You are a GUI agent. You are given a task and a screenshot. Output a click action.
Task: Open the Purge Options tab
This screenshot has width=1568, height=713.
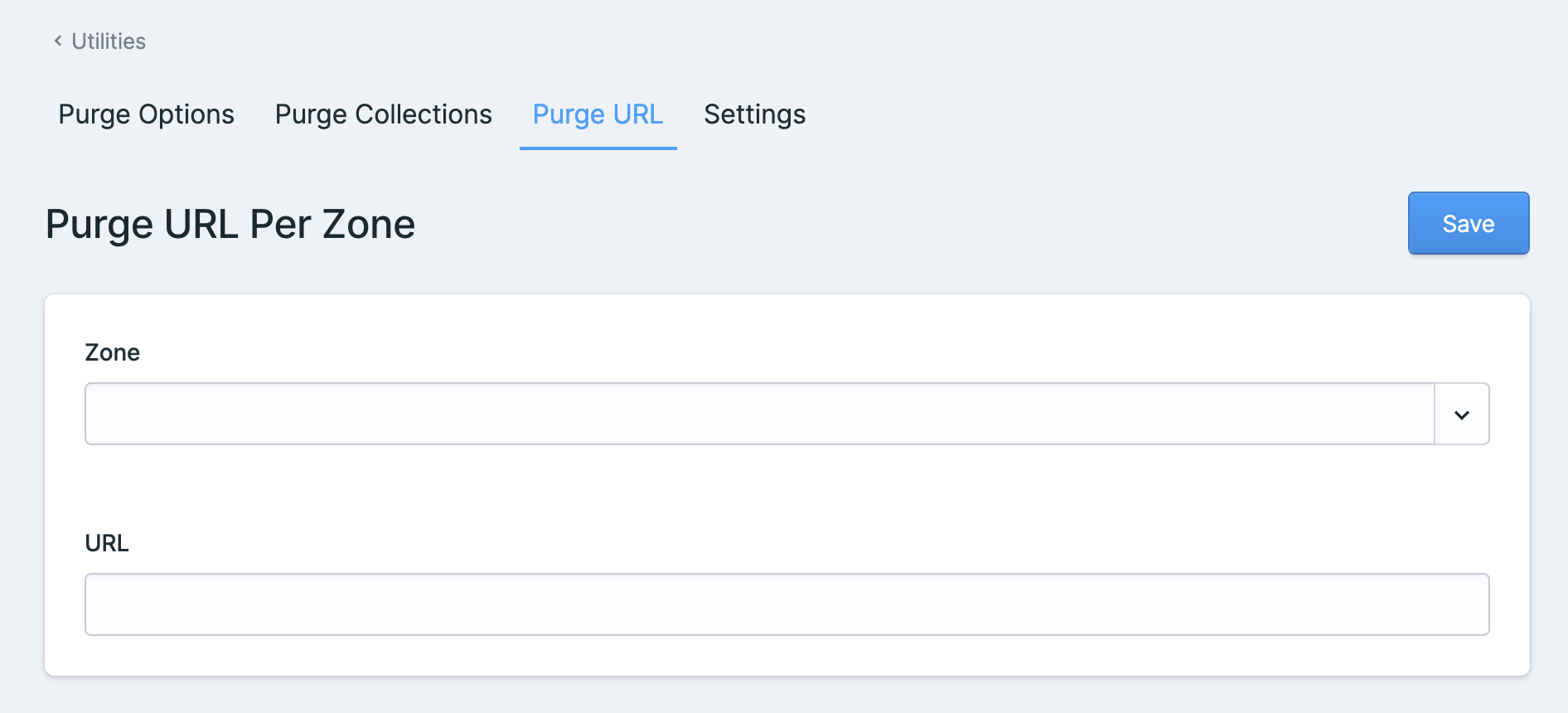pos(146,114)
